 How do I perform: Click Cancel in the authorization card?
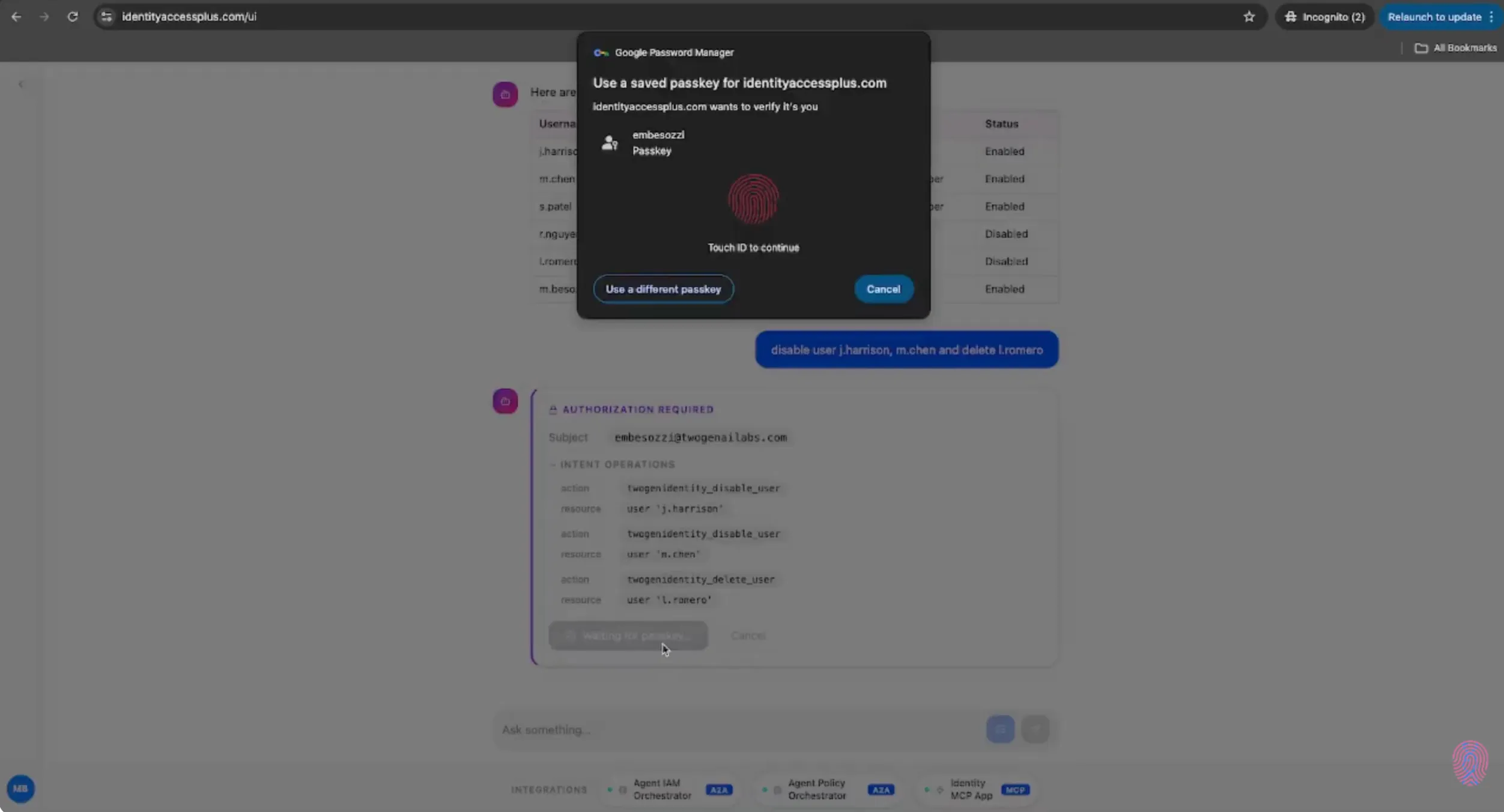(748, 635)
